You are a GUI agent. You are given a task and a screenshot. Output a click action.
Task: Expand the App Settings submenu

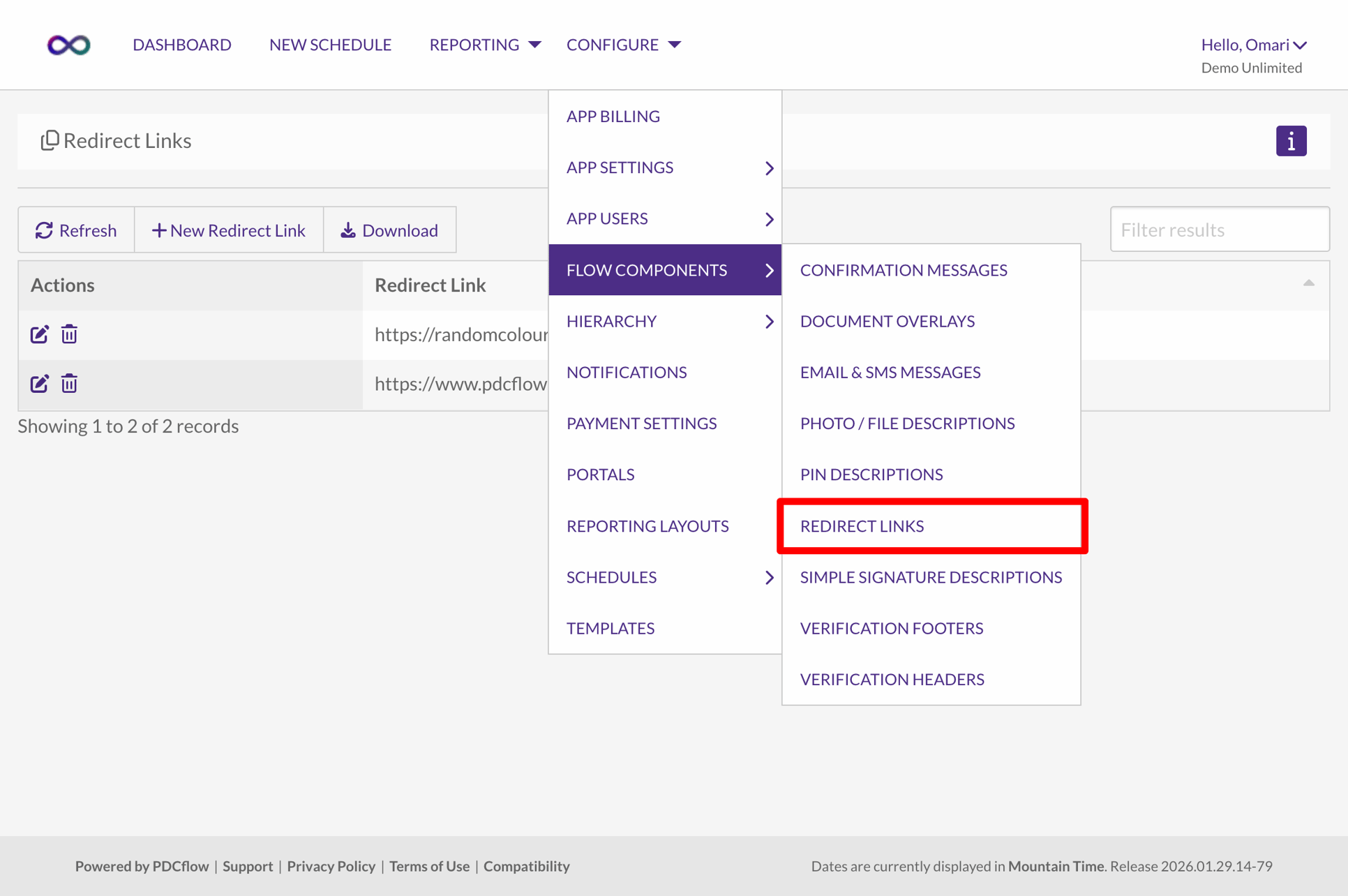point(665,167)
